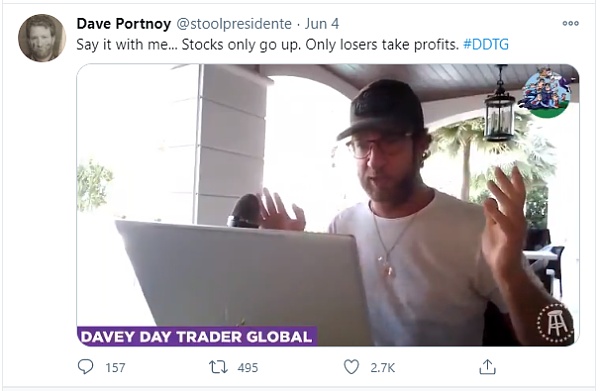This screenshot has width=600, height=391.
Task: View the 2.7K likes count
Action: [382, 368]
